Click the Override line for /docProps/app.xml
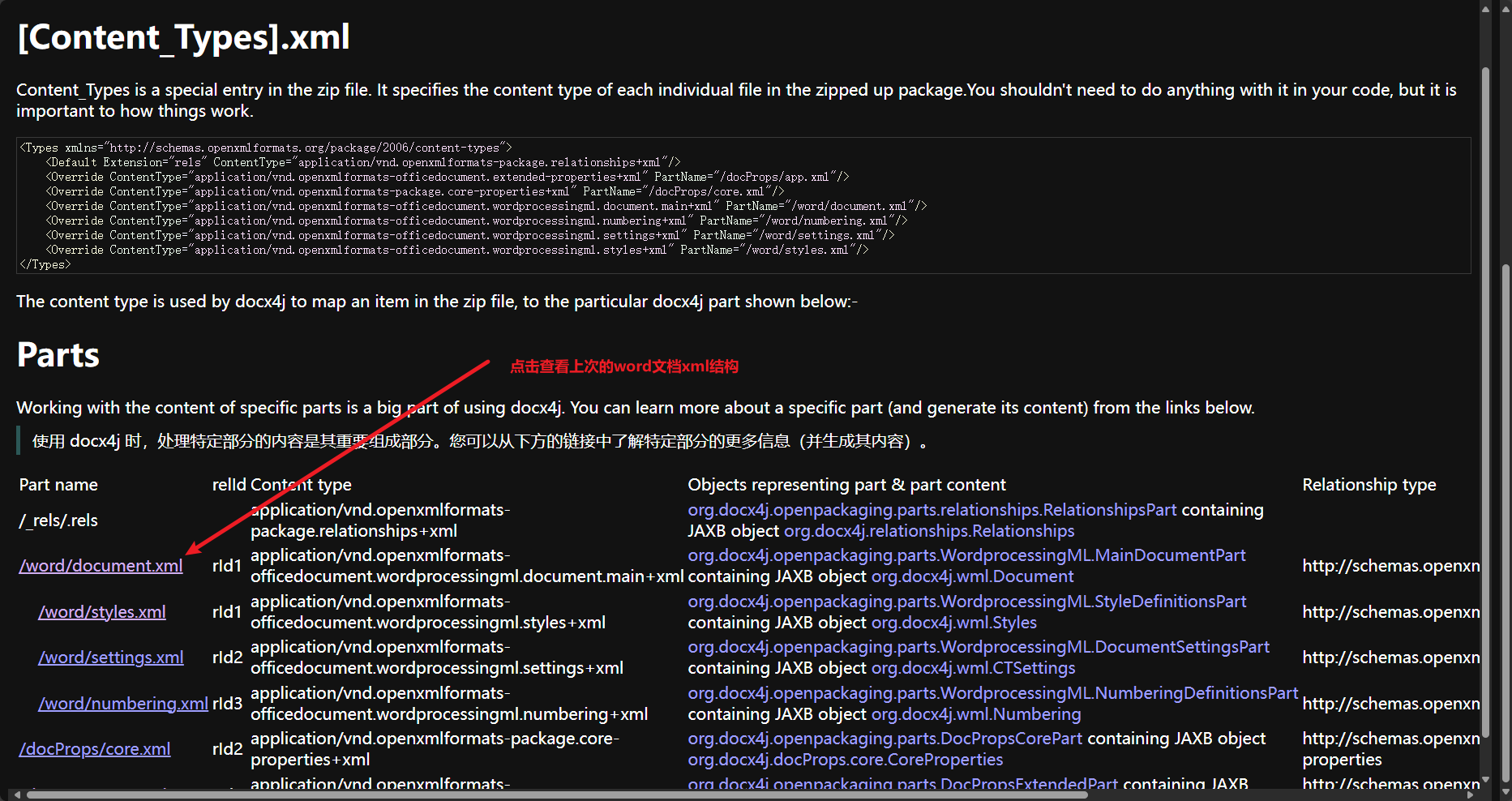 tap(448, 177)
